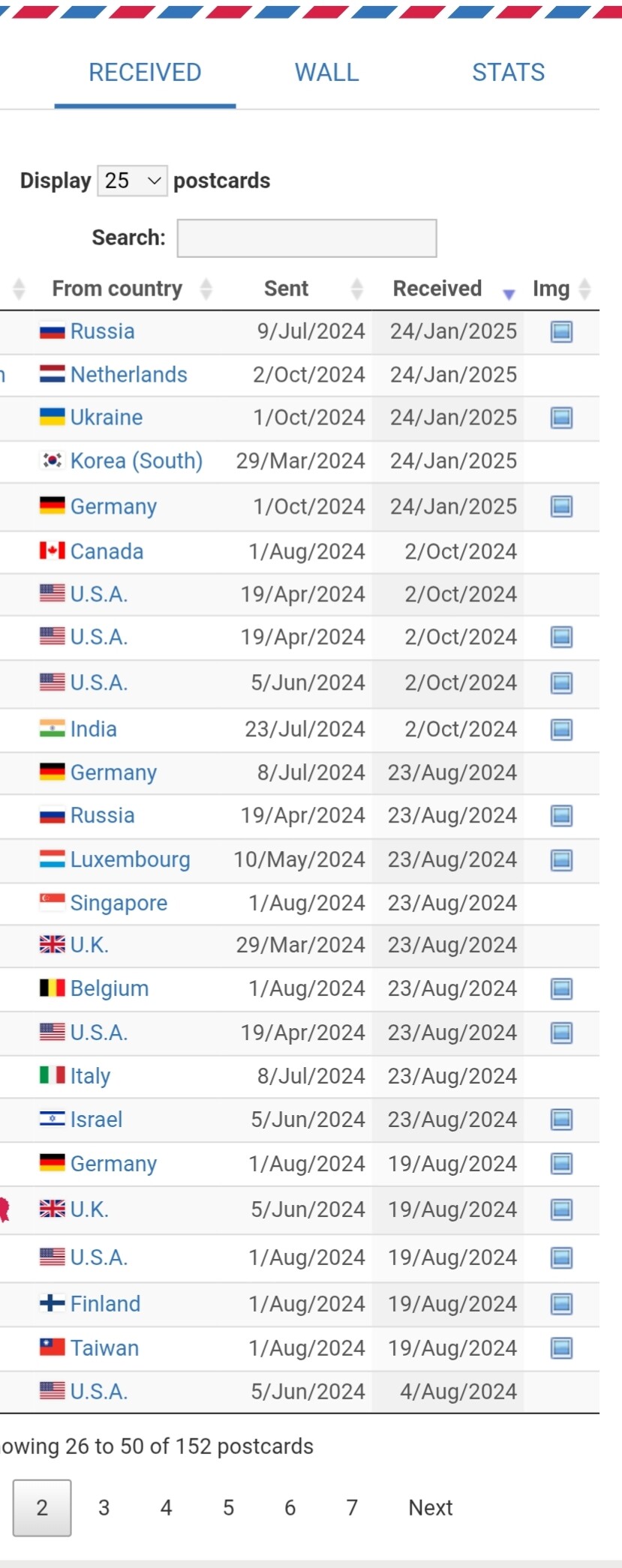Screen dimensions: 622x1568
Task: Open image icon for Israel postcard
Action: point(561,1120)
